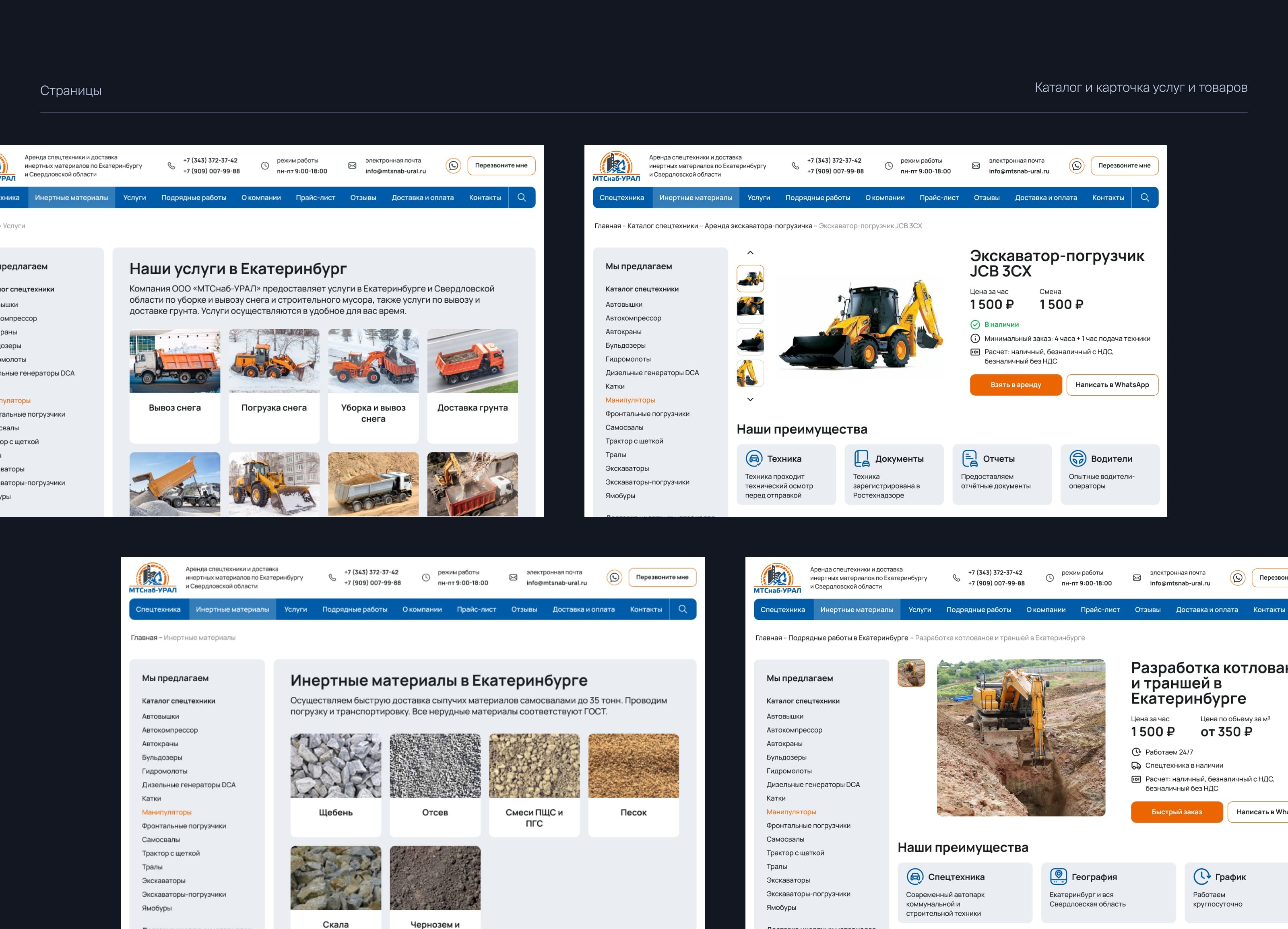
Task: Open the Спецтехника tab in the excavator page navbar
Action: click(x=621, y=198)
